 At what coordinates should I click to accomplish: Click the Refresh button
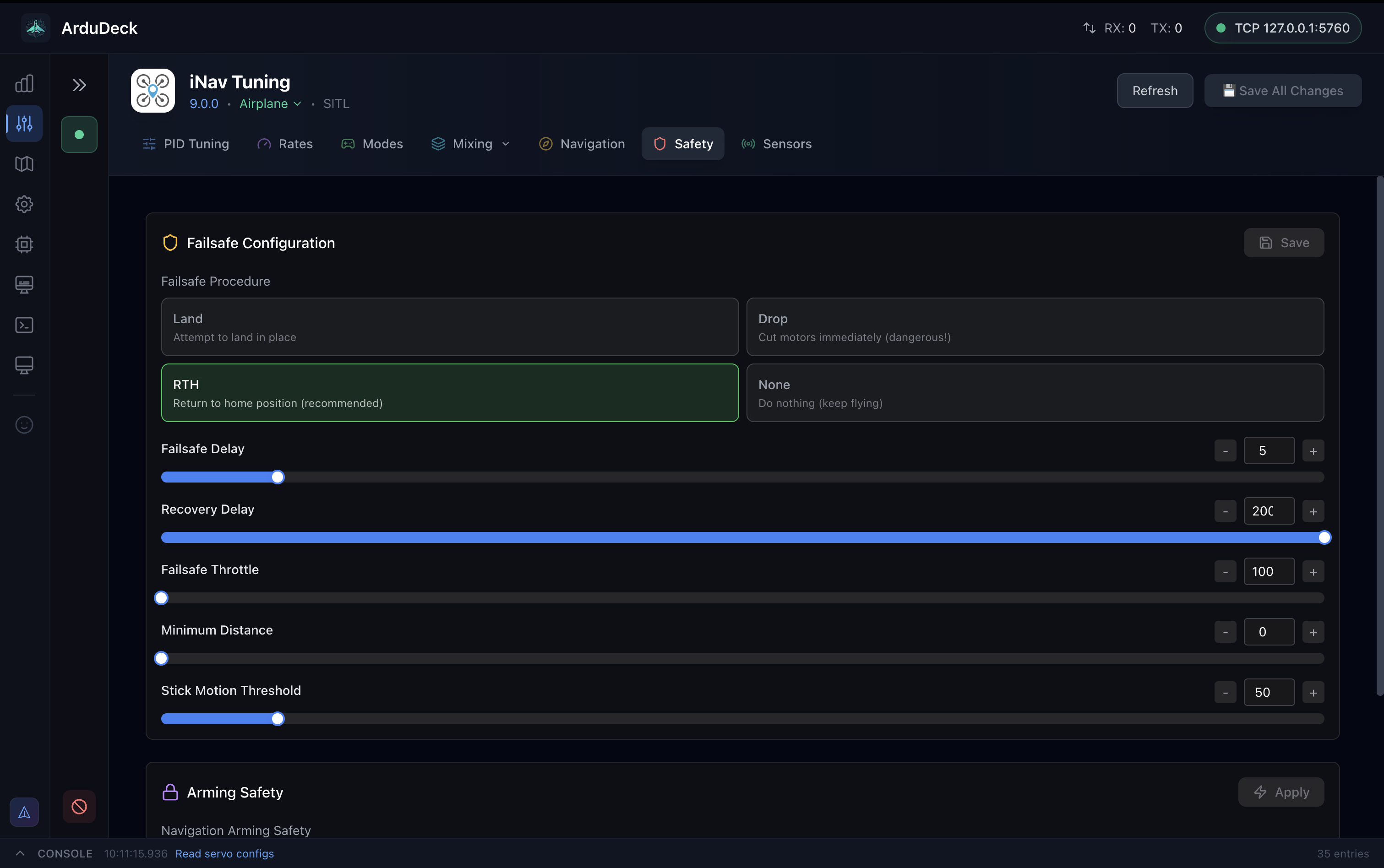click(x=1154, y=91)
